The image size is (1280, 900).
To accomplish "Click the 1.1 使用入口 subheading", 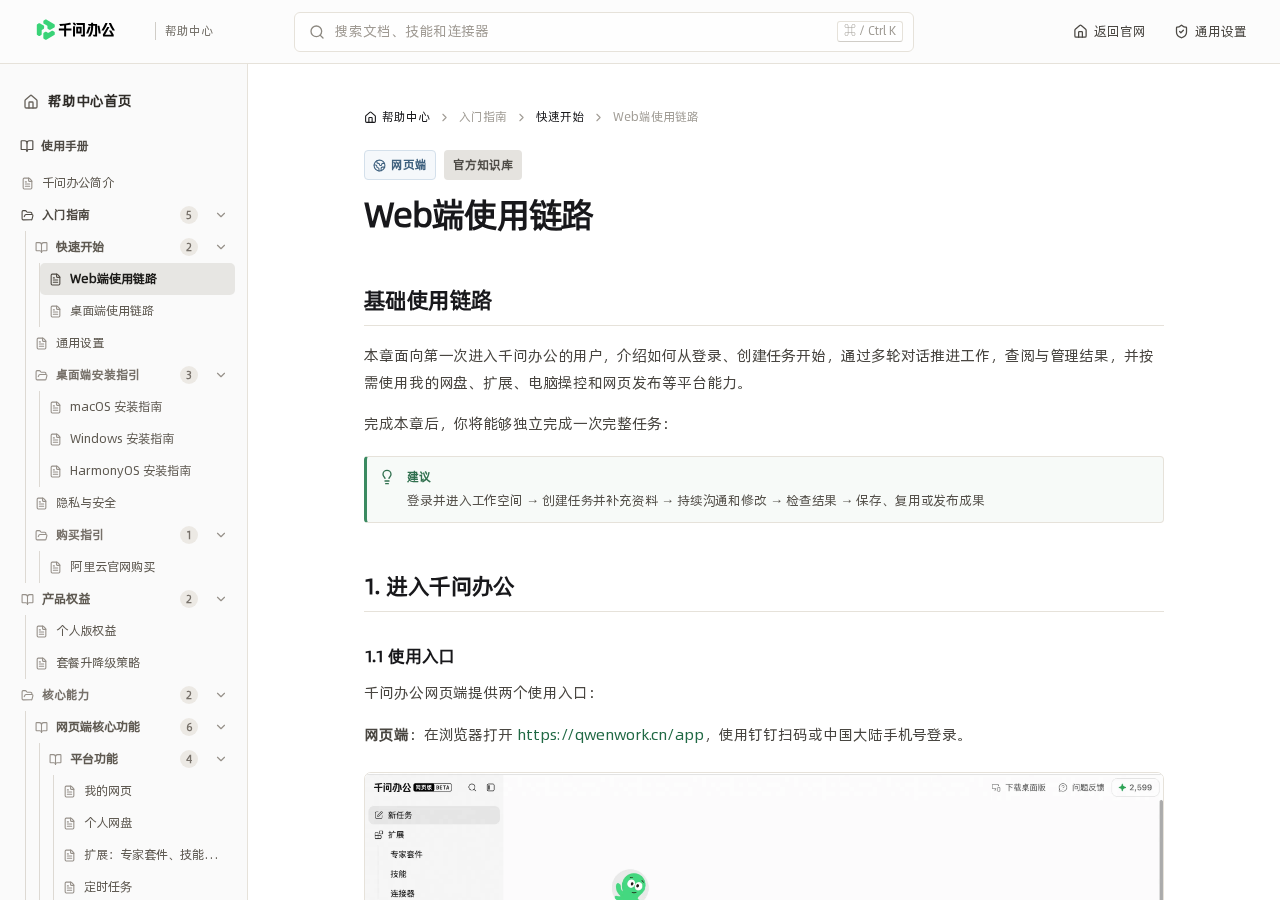I will (410, 657).
